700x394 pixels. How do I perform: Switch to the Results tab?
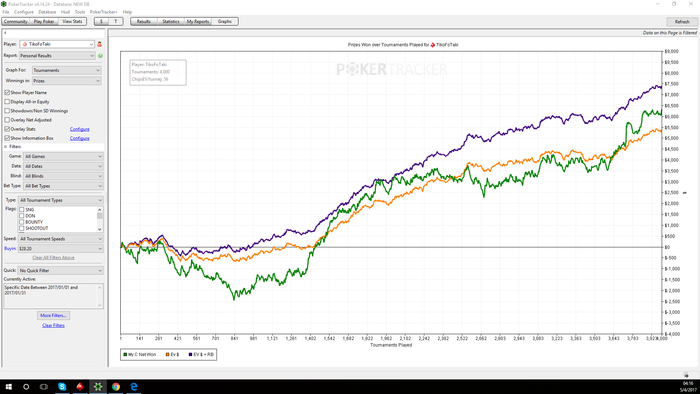click(144, 21)
